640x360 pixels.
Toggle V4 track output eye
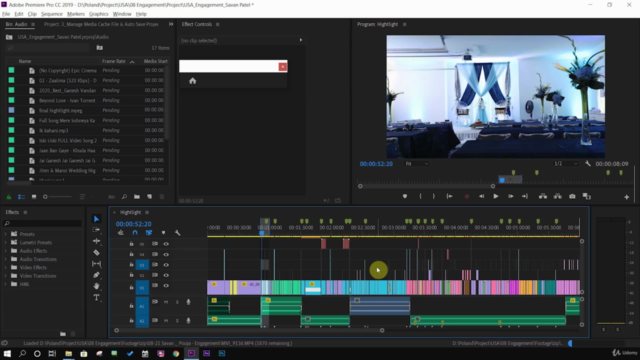pos(166,254)
